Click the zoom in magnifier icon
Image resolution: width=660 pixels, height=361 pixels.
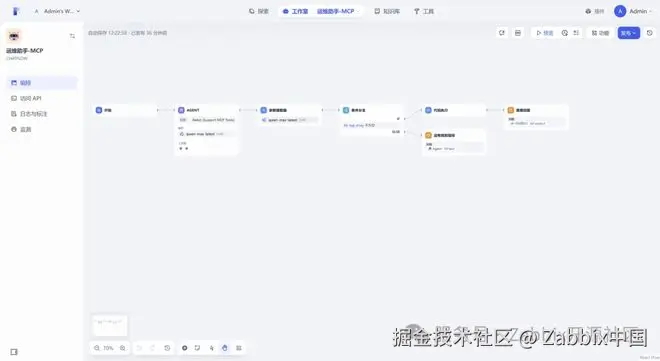(x=122, y=348)
